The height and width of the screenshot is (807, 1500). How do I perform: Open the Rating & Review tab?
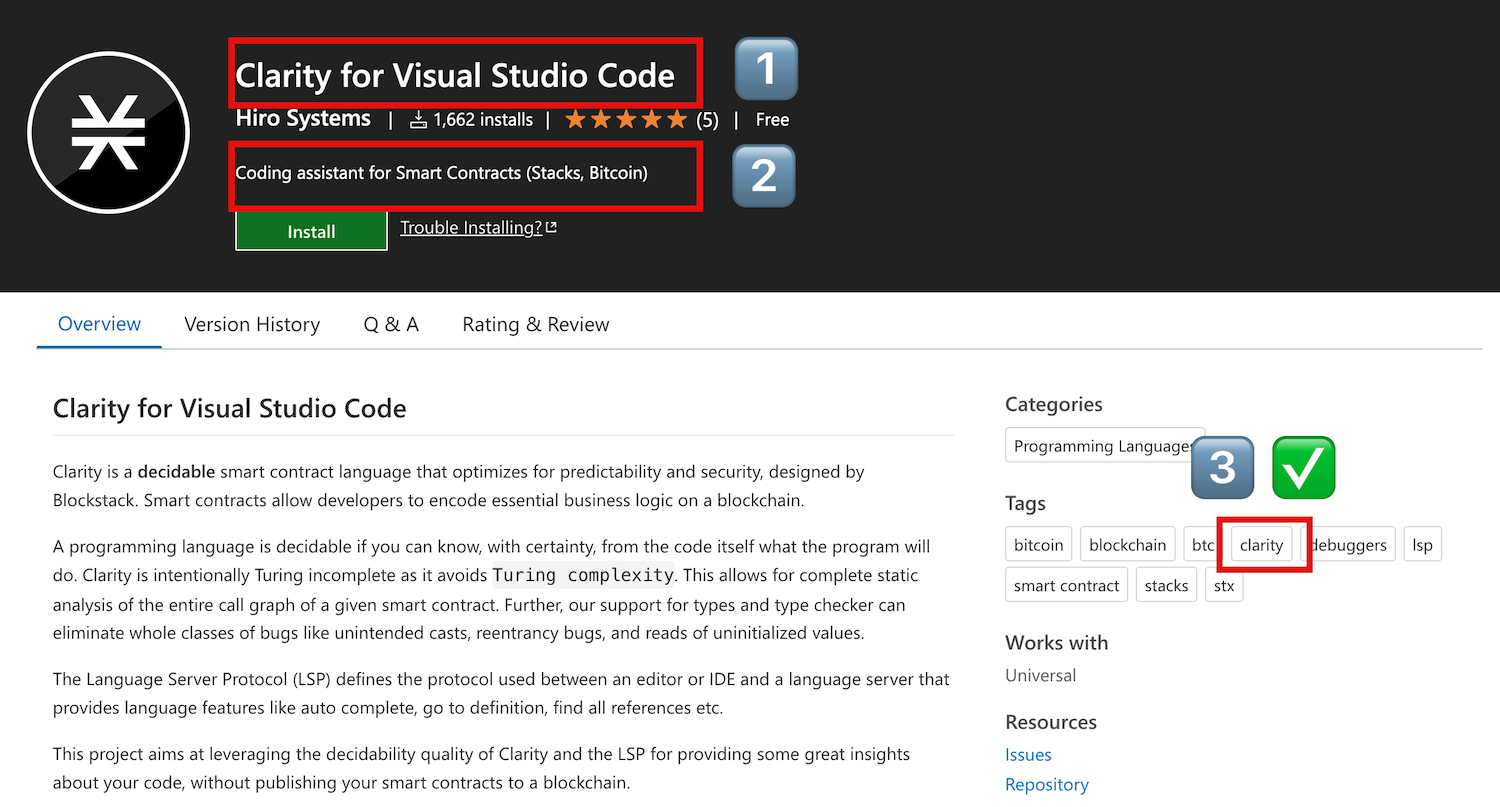[x=535, y=324]
